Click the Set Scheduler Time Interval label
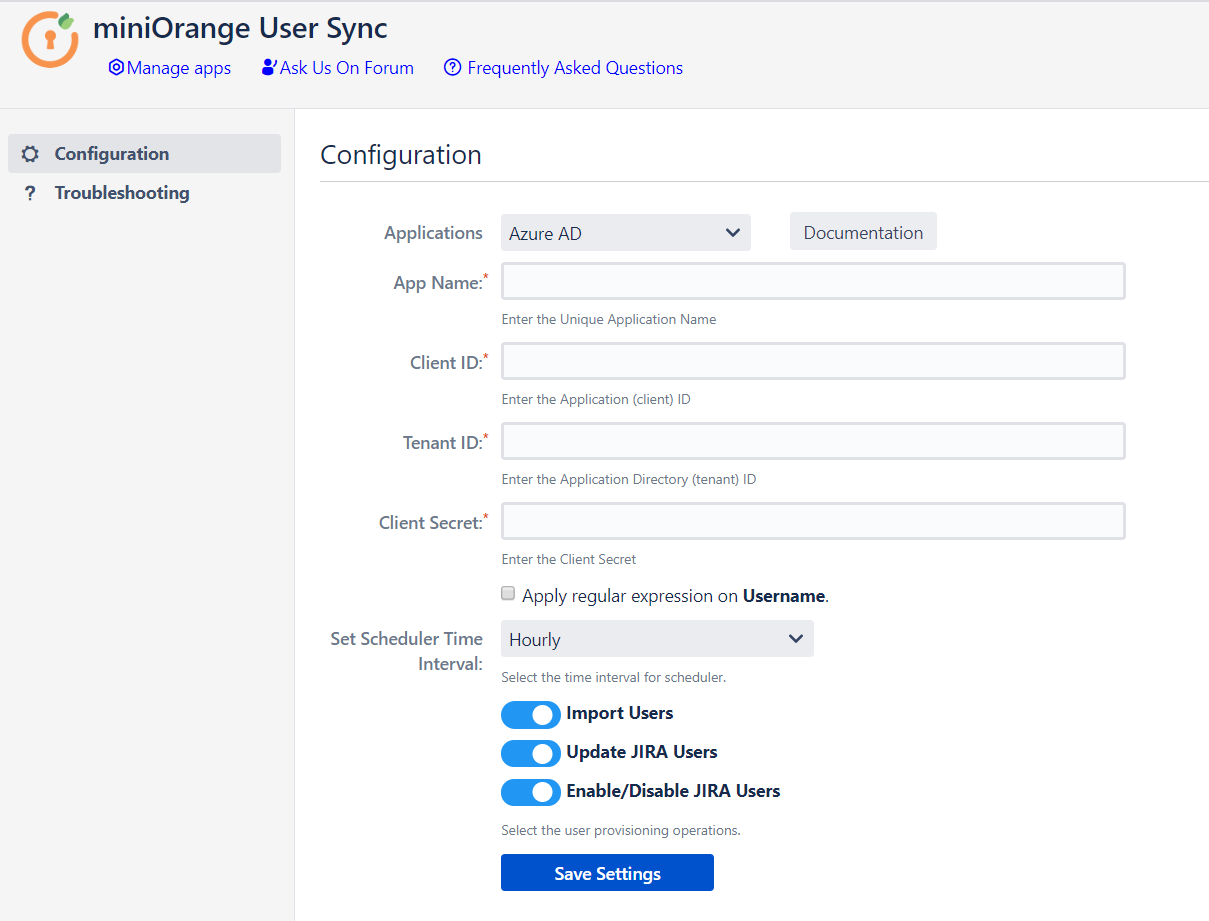Image resolution: width=1209 pixels, height=921 pixels. (x=407, y=651)
